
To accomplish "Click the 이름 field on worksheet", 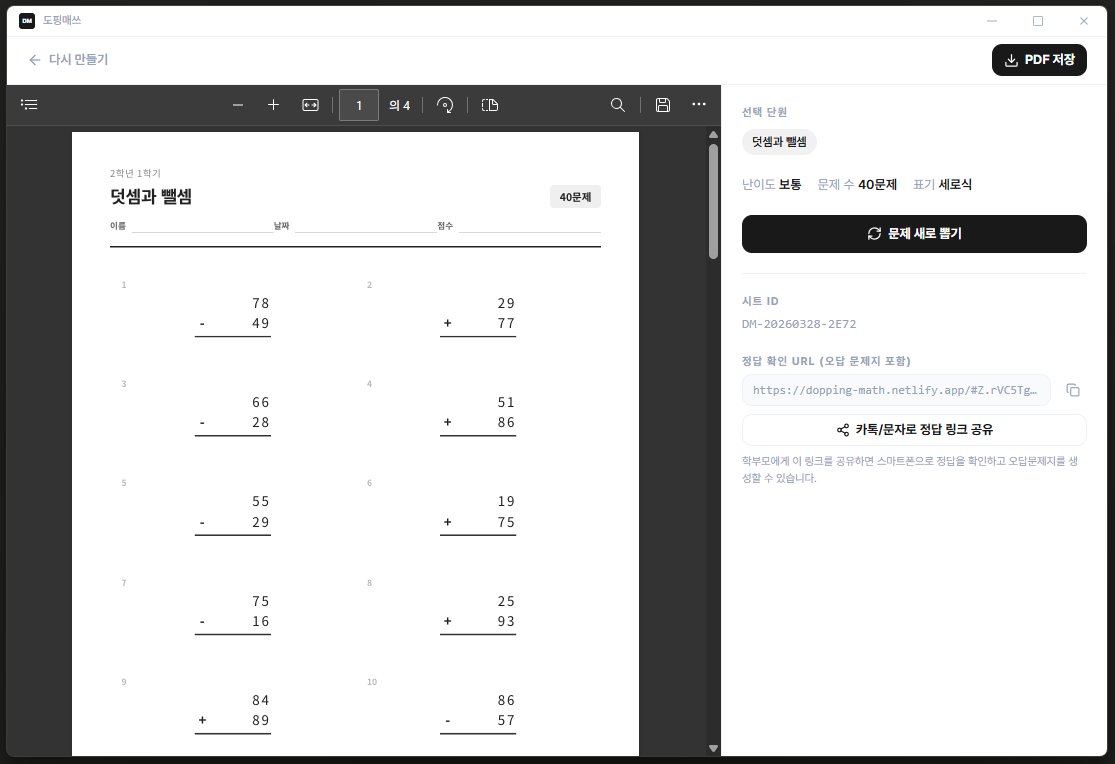I will 191,226.
